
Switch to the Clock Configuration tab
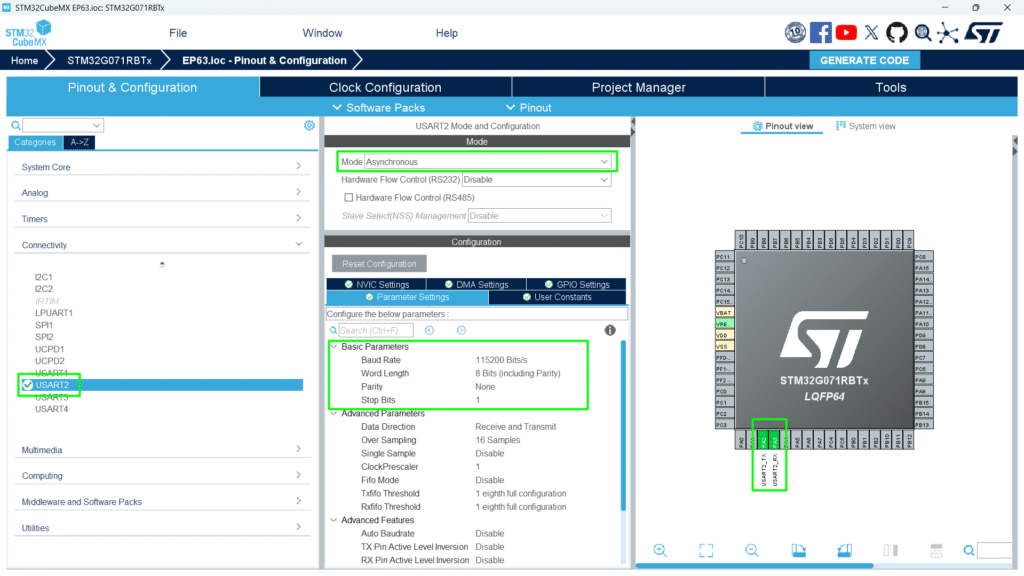[385, 87]
